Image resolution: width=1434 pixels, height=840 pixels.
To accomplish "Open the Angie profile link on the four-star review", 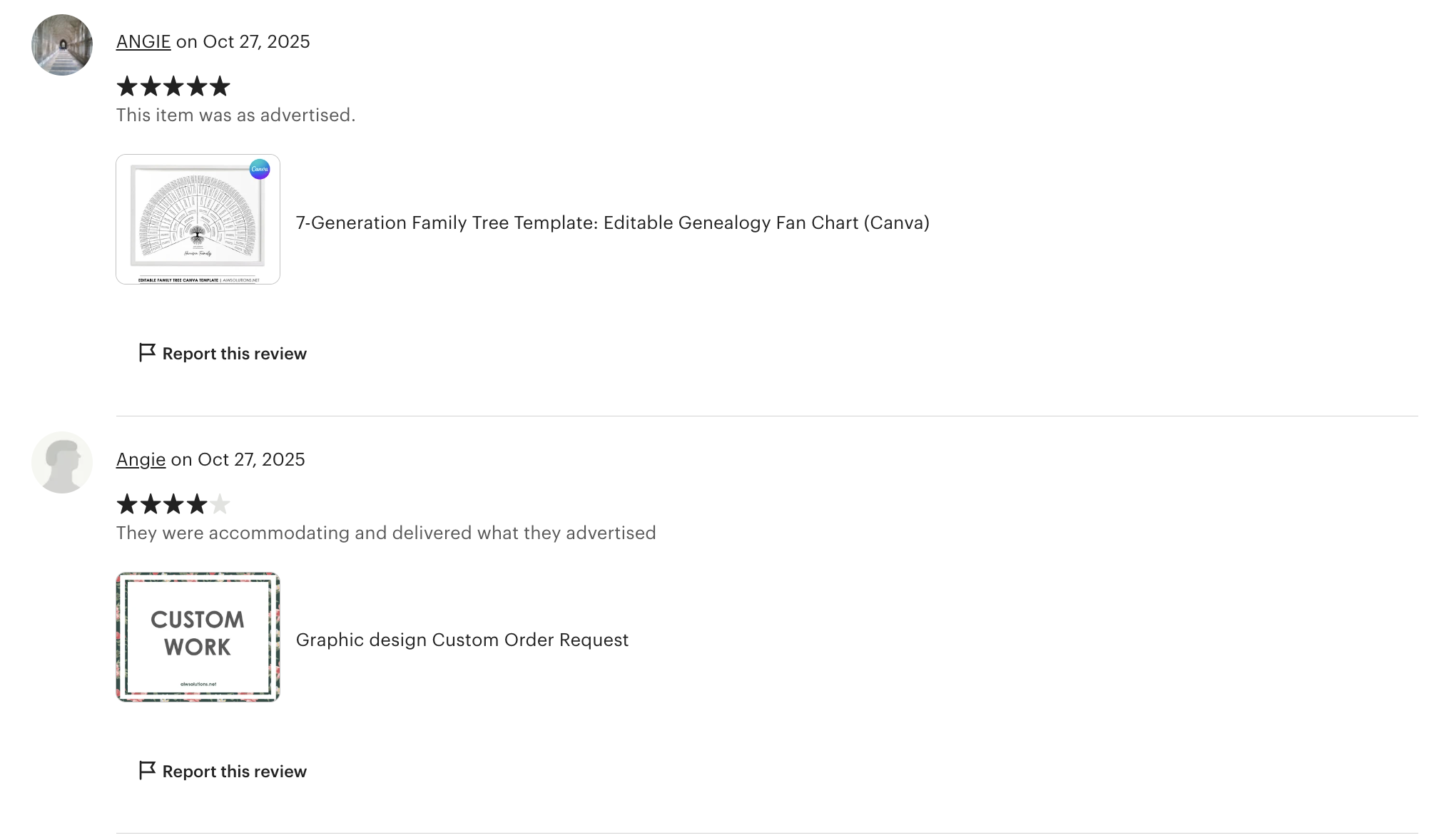I will (141, 459).
